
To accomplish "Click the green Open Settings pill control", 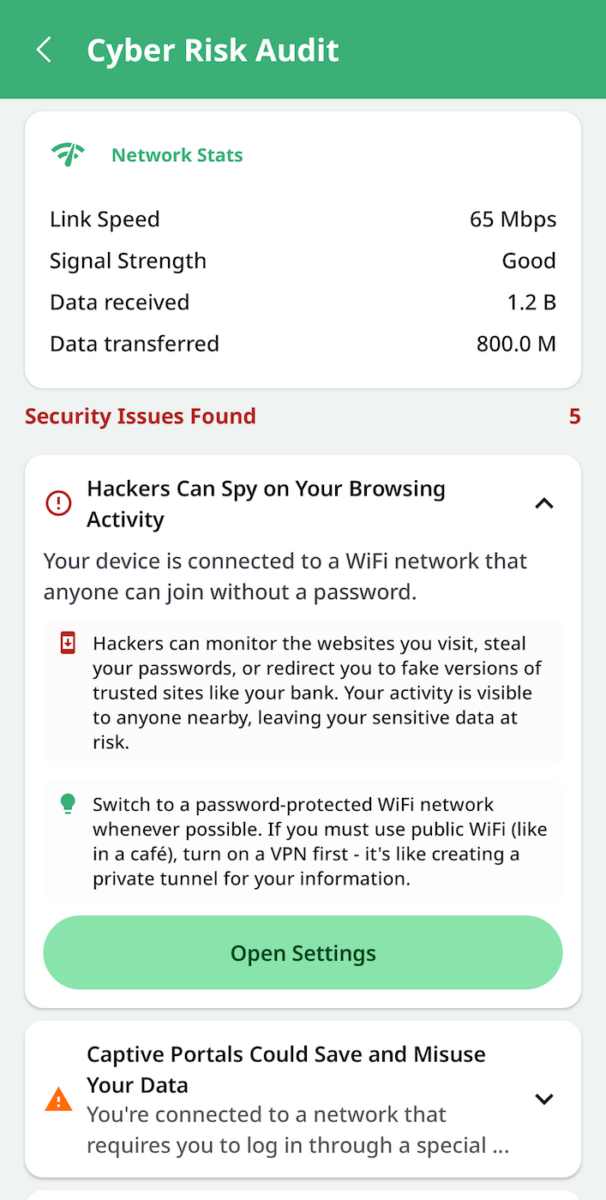I will coord(303,952).
